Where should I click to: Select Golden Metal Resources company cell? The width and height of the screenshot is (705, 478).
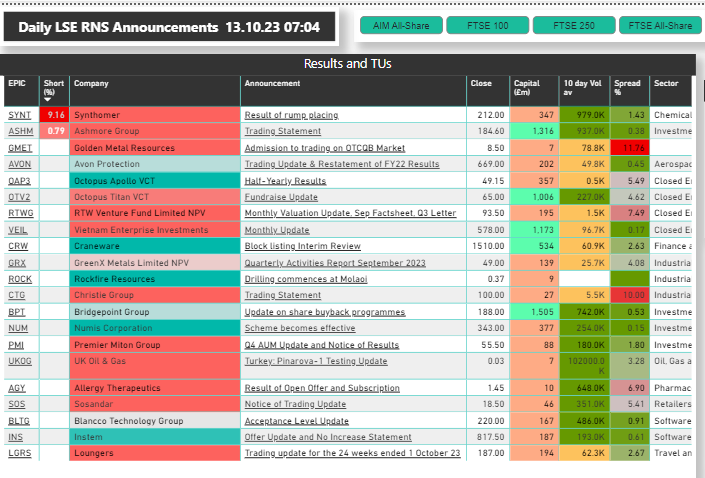[x=155, y=148]
